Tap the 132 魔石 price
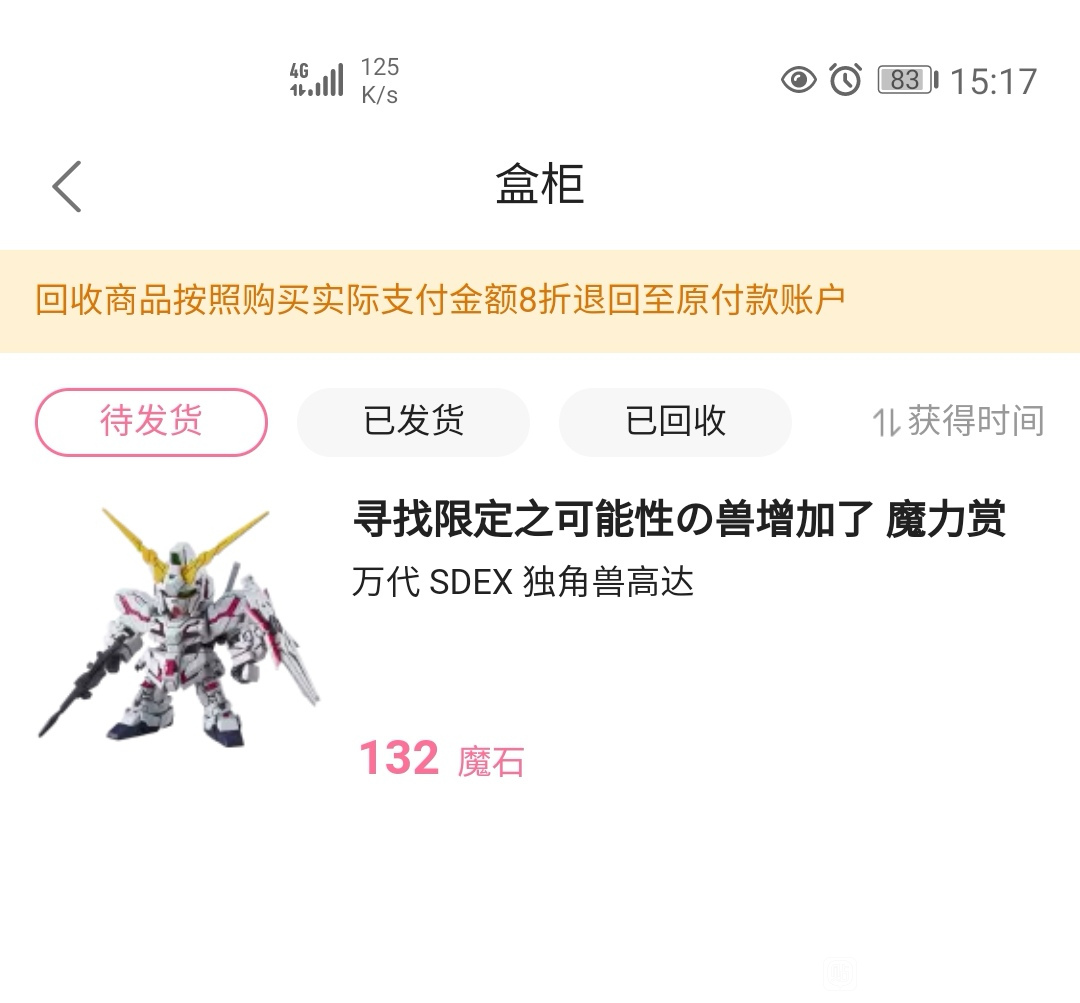1080x1003 pixels. coord(442,758)
